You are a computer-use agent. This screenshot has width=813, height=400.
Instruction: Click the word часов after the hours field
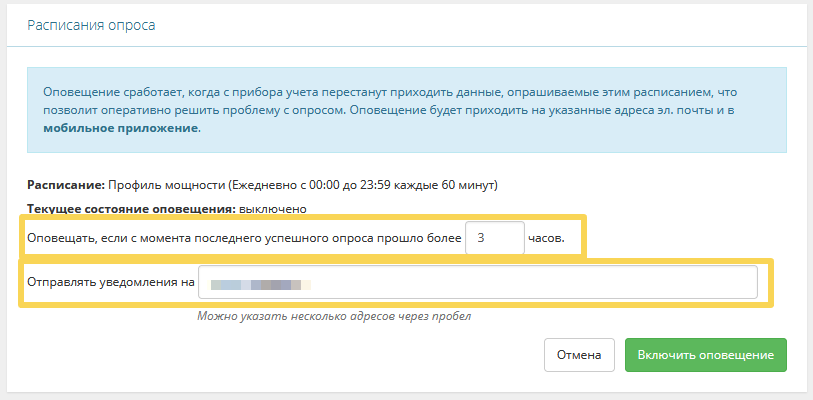[x=546, y=239]
